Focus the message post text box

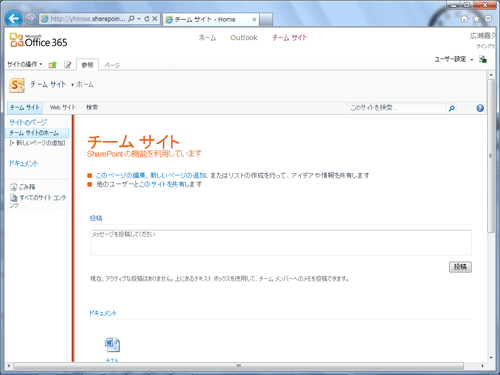pyautogui.click(x=281, y=243)
